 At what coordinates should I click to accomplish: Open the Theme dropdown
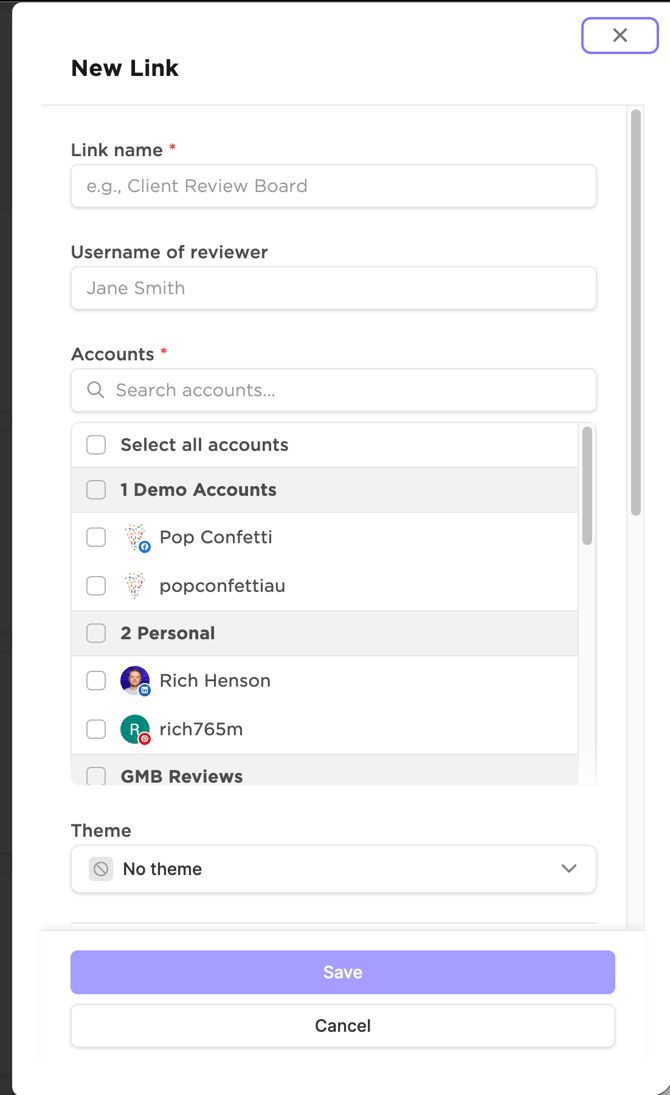click(x=333, y=869)
